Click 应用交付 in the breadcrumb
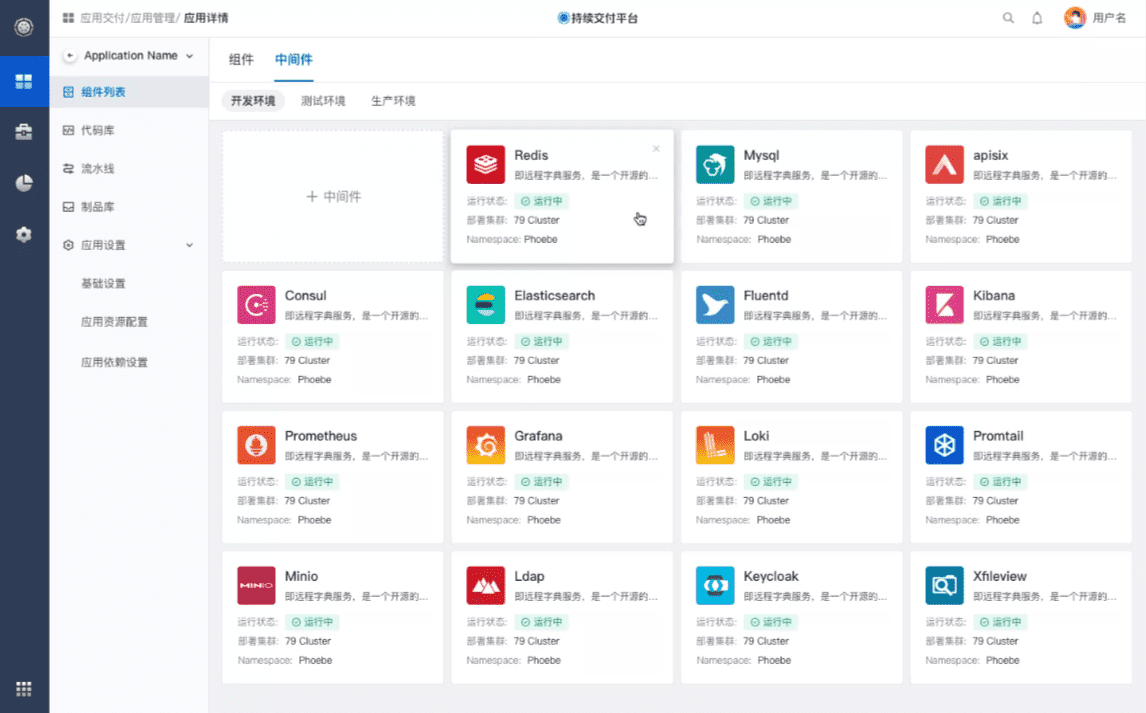 [x=102, y=18]
